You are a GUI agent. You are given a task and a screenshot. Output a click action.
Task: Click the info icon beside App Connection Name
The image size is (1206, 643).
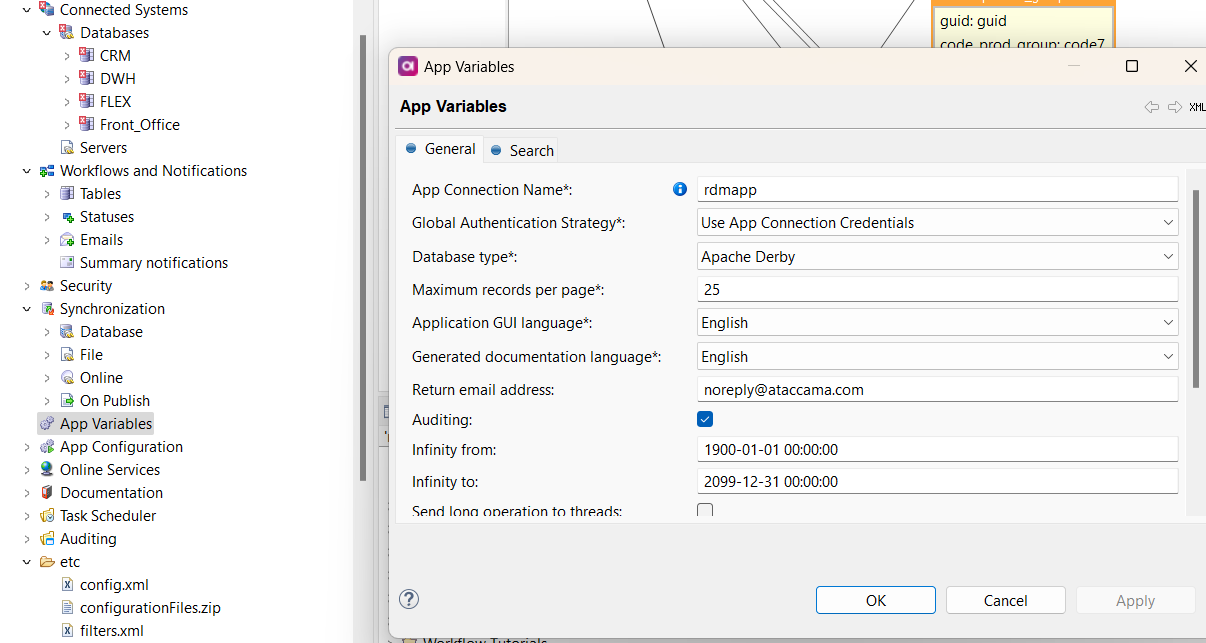pyautogui.click(x=680, y=189)
